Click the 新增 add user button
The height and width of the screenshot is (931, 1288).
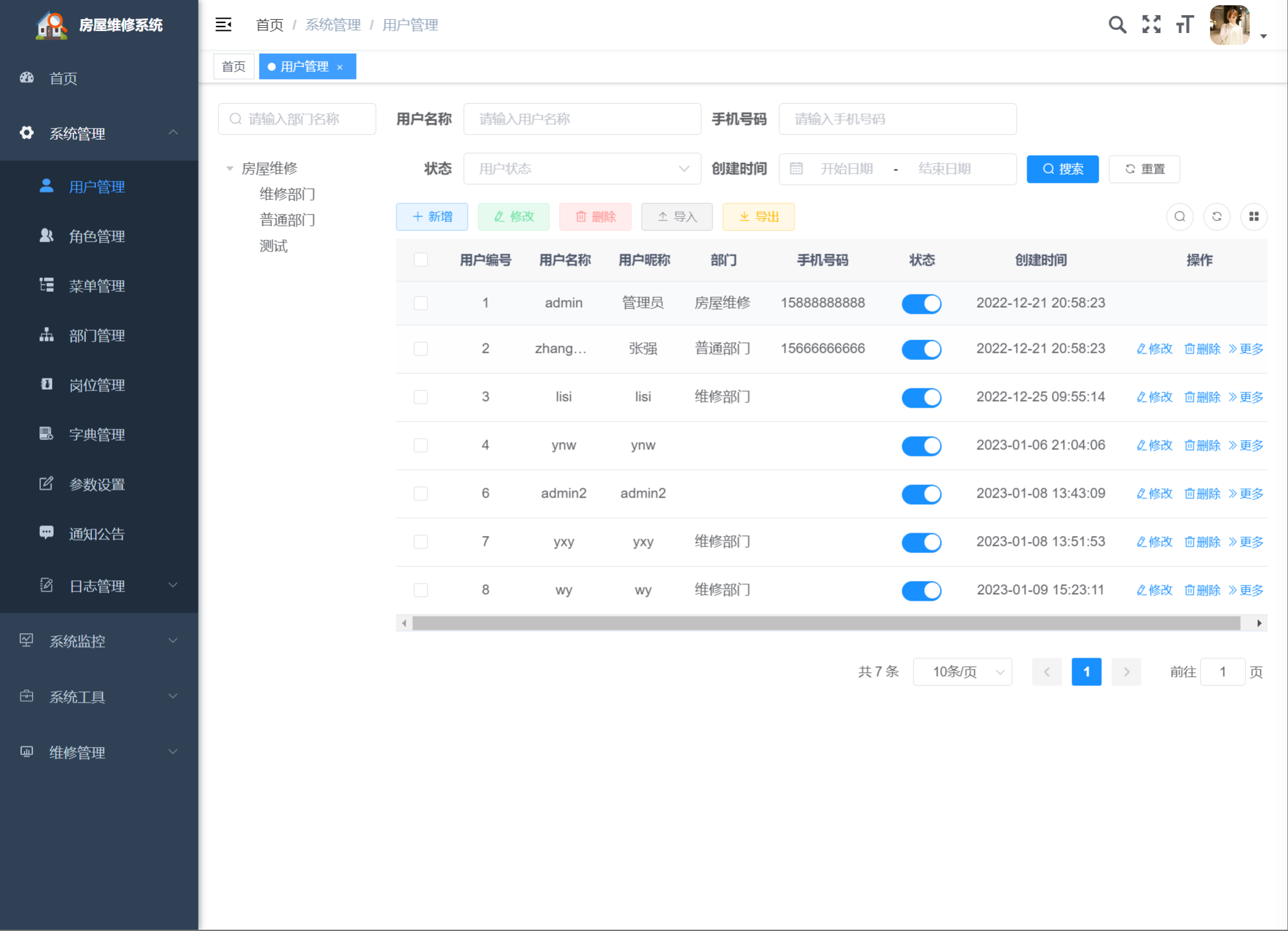pyautogui.click(x=432, y=217)
